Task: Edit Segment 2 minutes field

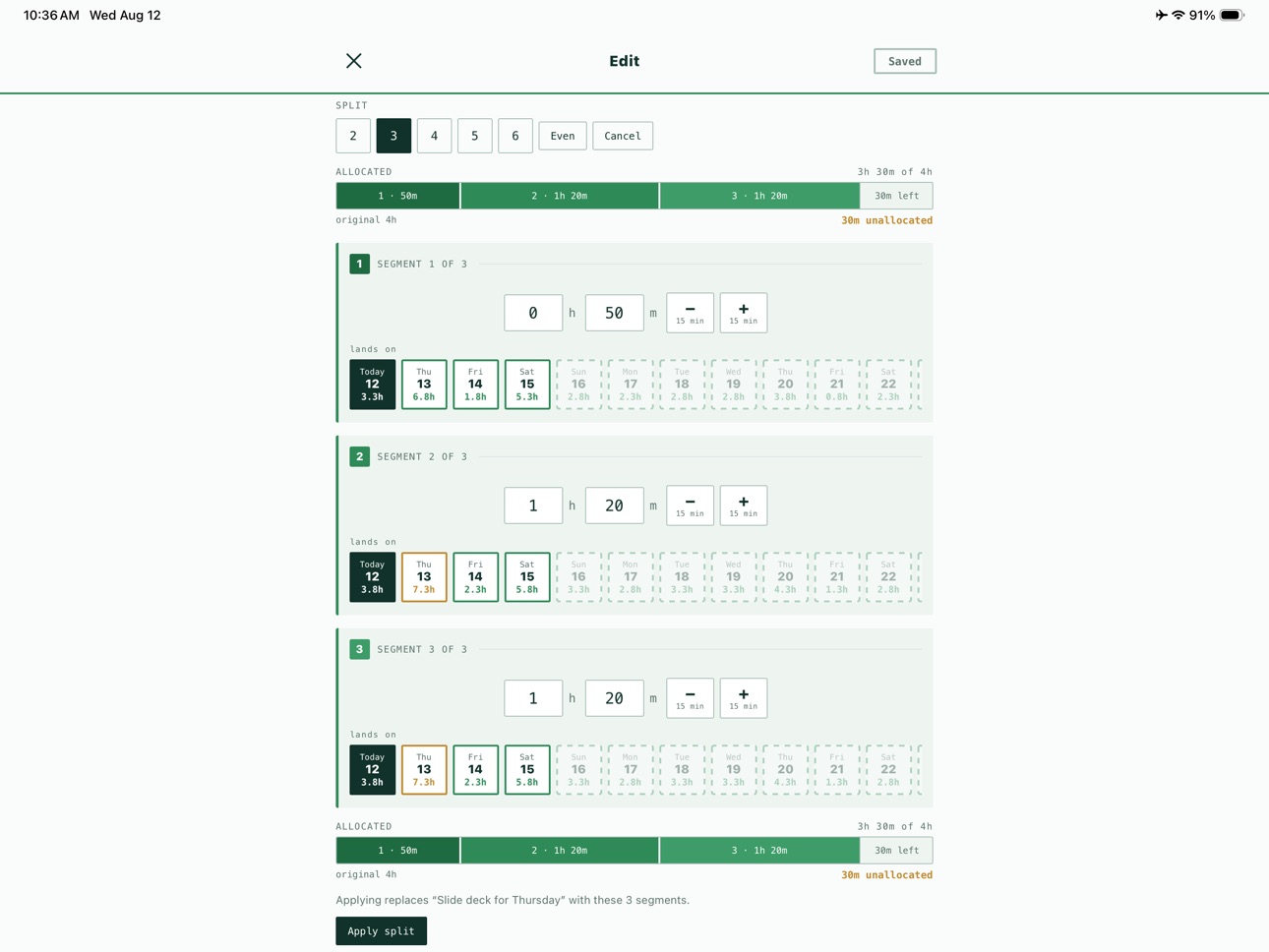Action: 614,506
